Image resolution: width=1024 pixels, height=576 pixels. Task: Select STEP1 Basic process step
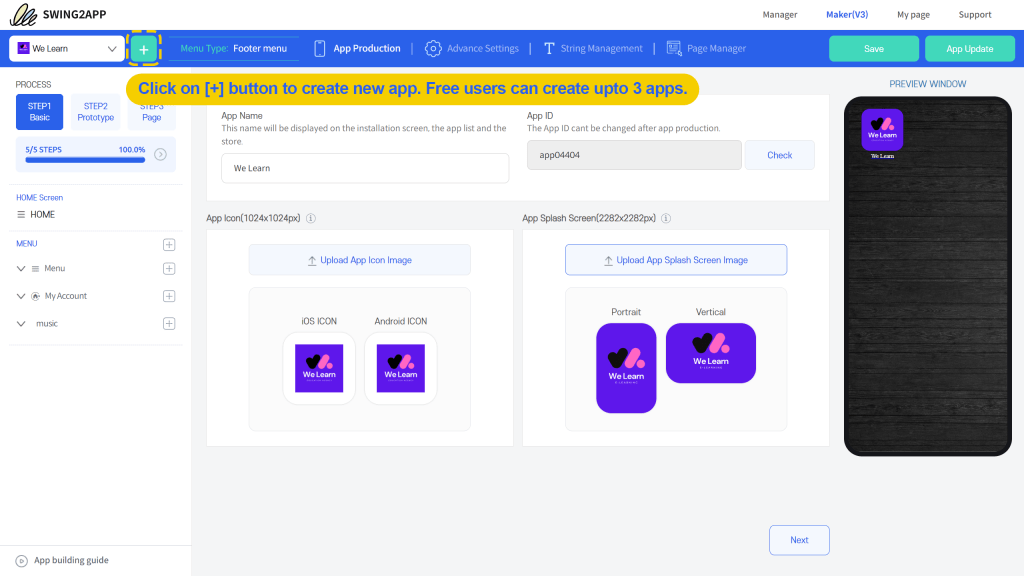pos(39,112)
